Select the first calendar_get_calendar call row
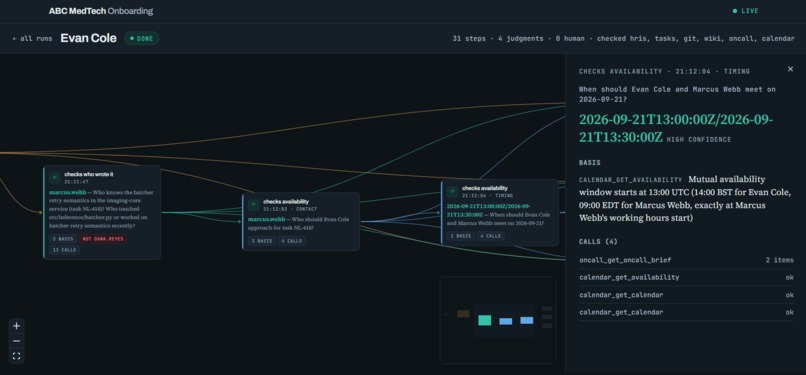Viewport: 806px width, 375px height. coord(686,295)
